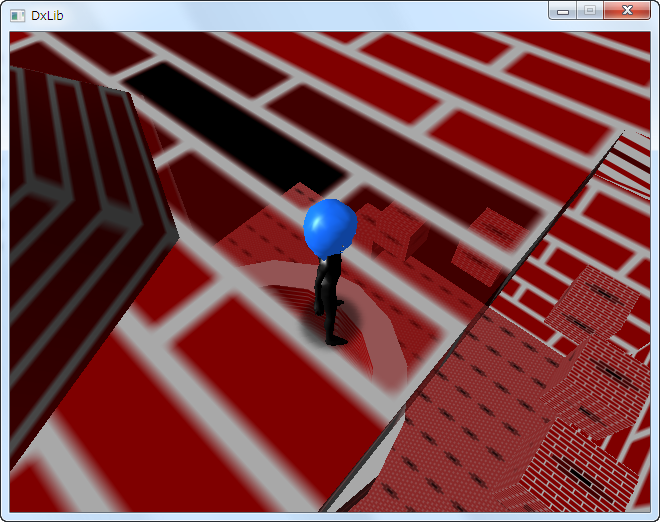Click the greyed-out maximize button
660x522 pixels.
point(589,11)
